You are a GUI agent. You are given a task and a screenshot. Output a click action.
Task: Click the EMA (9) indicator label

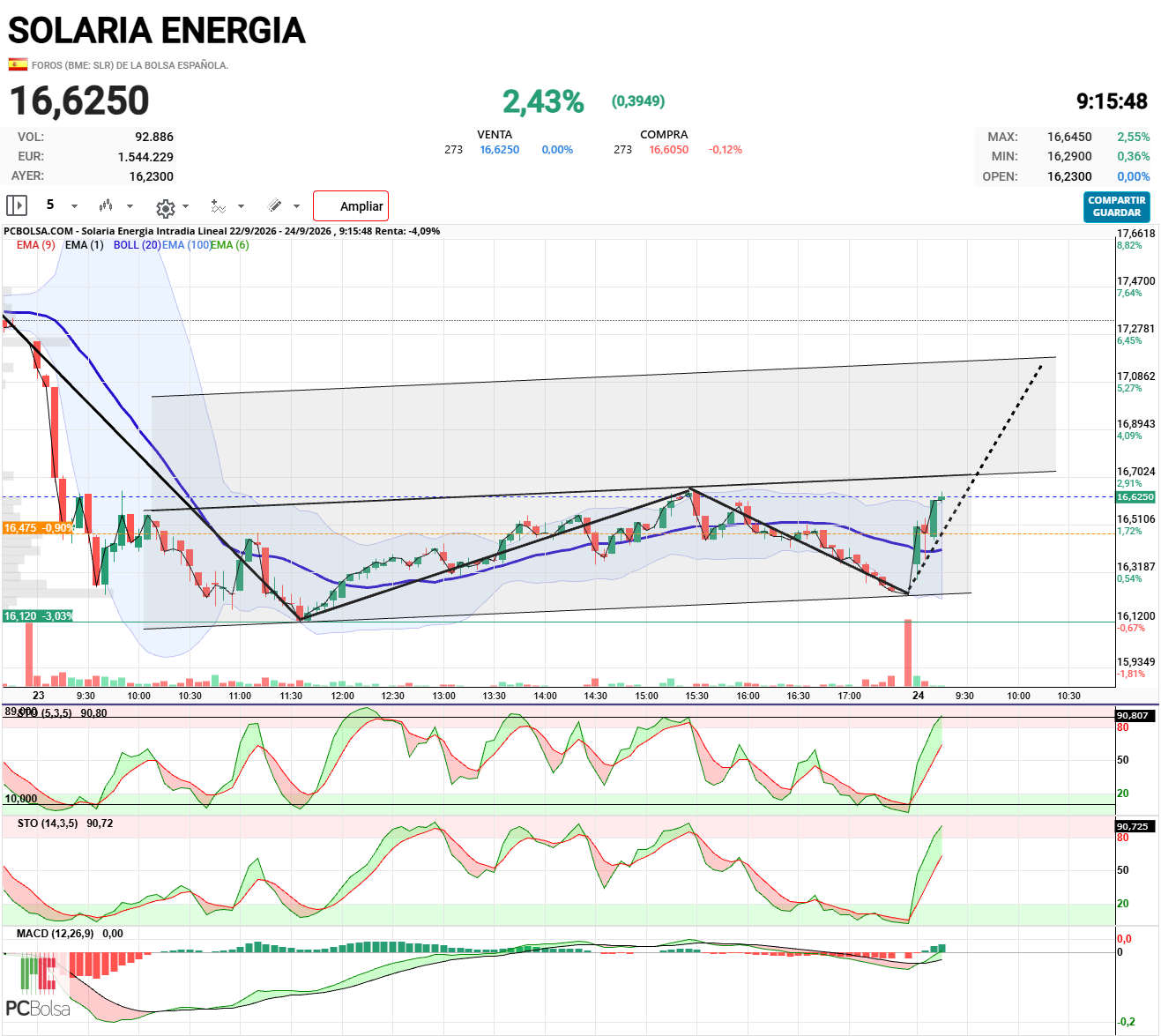point(36,245)
